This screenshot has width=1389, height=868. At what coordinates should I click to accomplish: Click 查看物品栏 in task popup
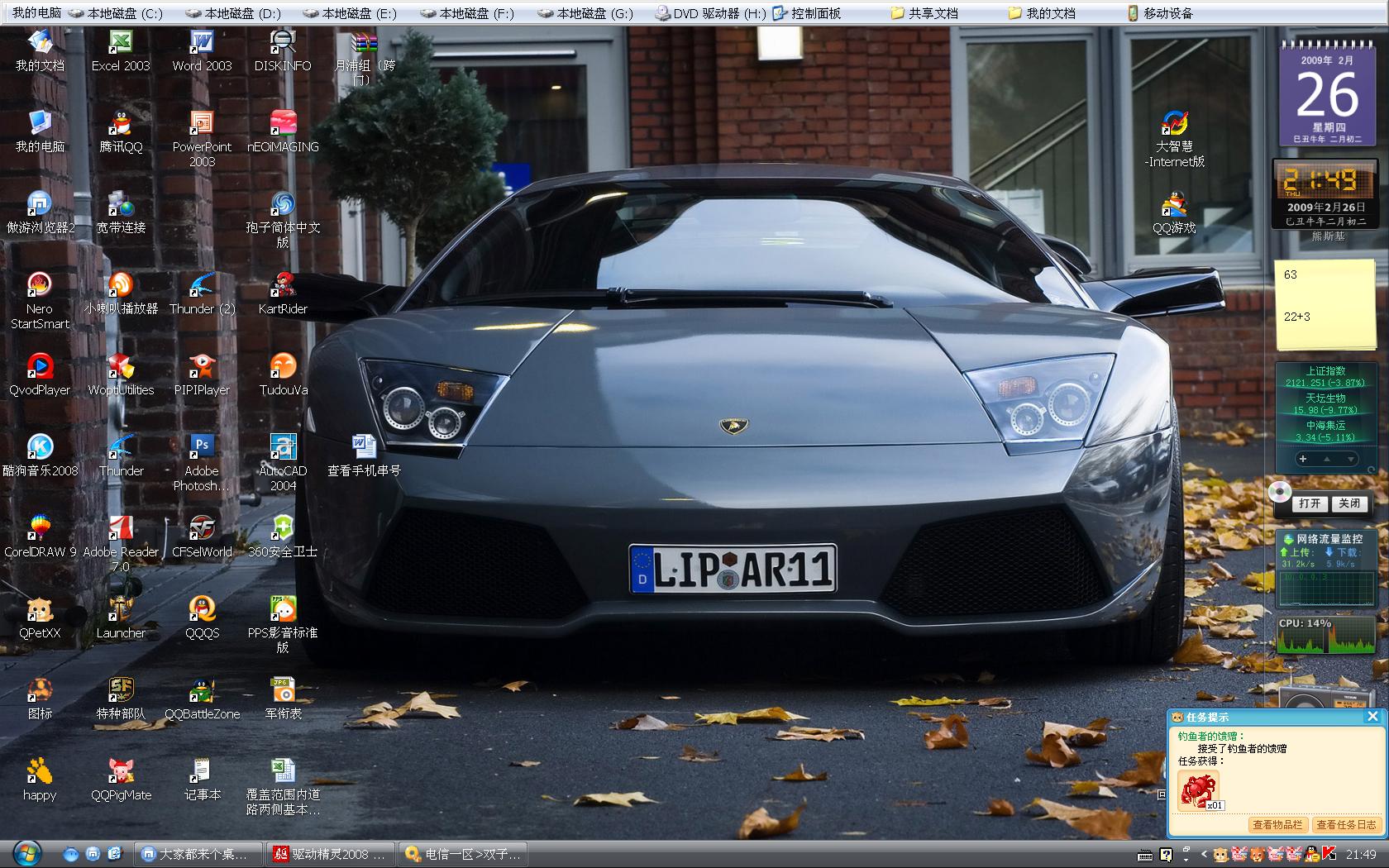pyautogui.click(x=1277, y=824)
